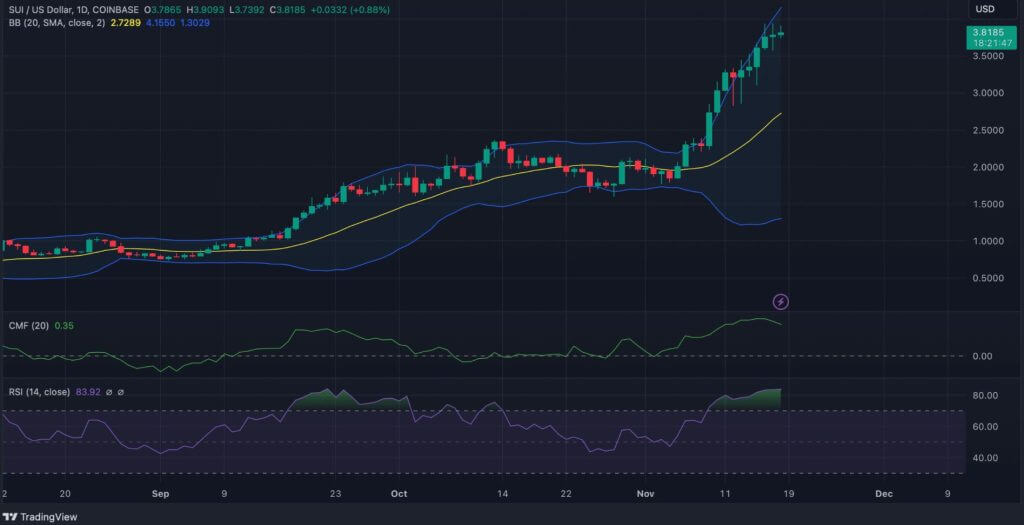Click the 23 date label on time axis
This screenshot has width=1024, height=525.
pos(335,494)
